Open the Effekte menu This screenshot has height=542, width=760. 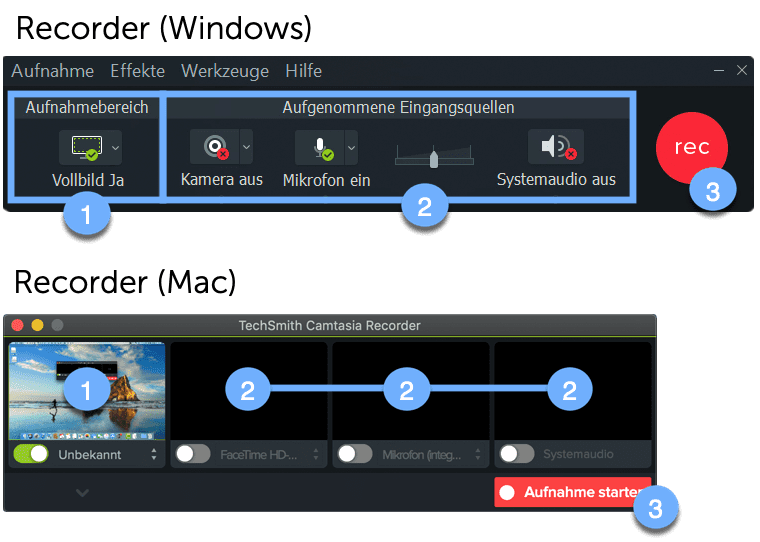point(137,71)
